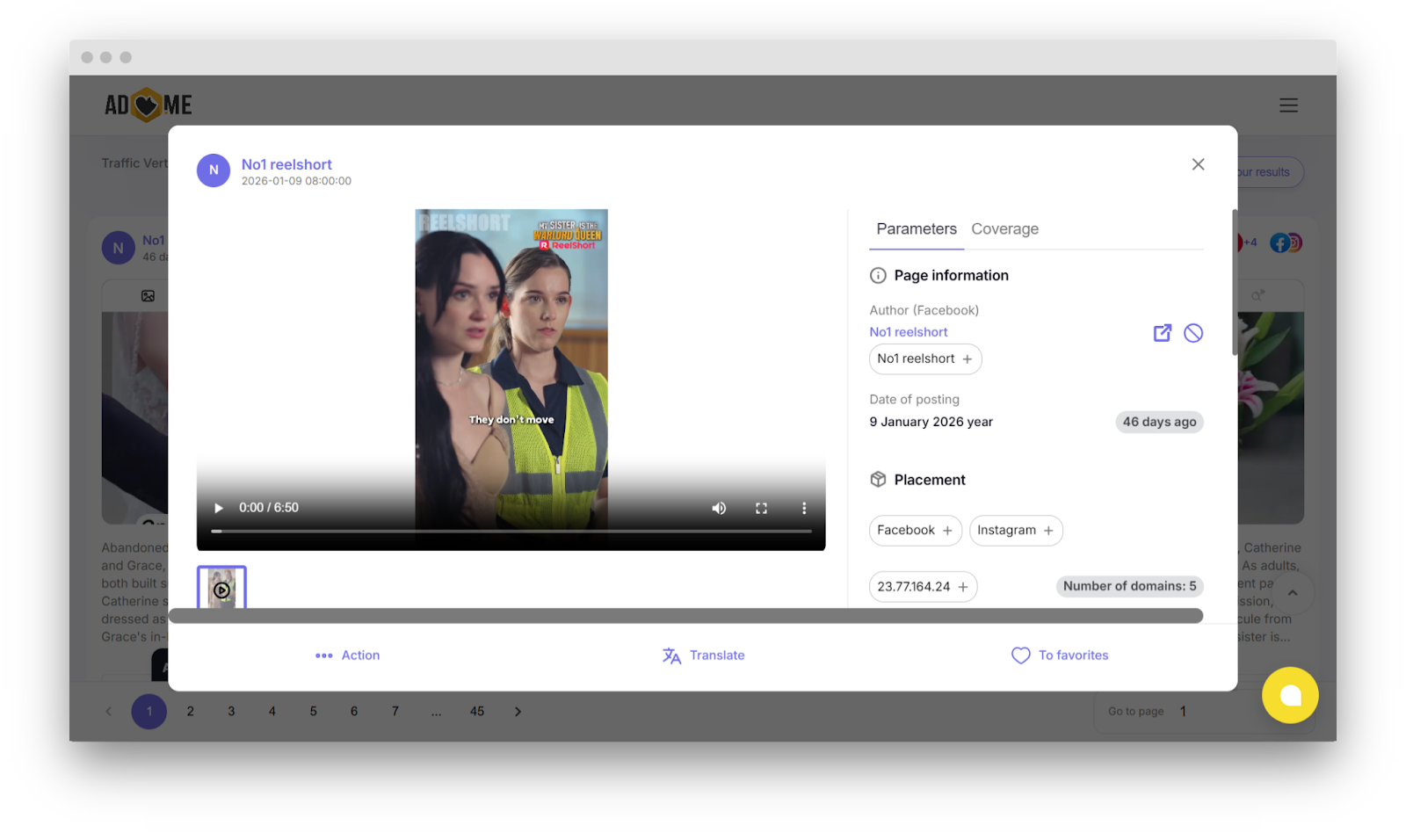1406x840 pixels.
Task: Expand the Instagram placement tag
Action: 1049,530
